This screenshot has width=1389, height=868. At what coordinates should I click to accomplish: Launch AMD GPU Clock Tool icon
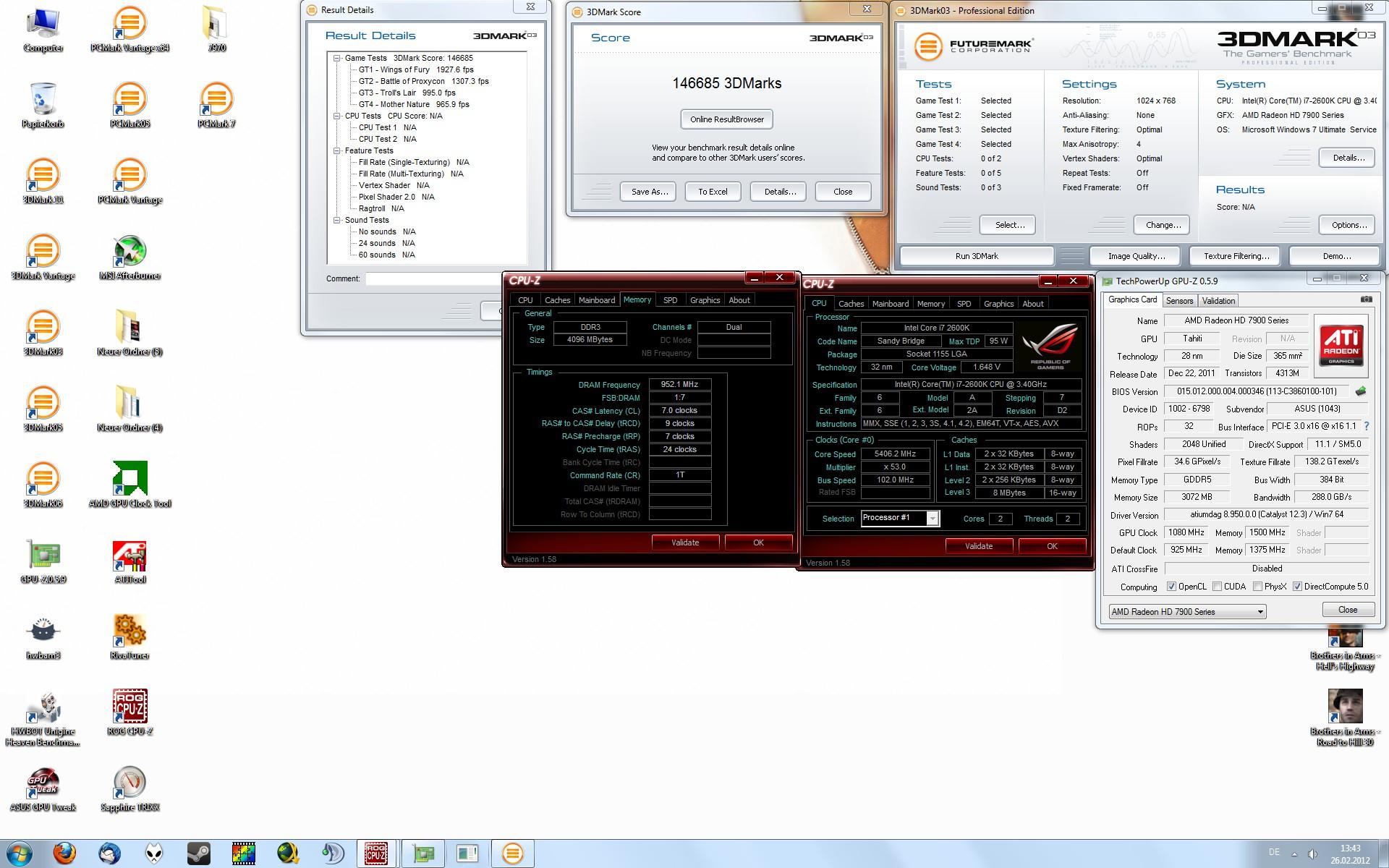(x=129, y=485)
